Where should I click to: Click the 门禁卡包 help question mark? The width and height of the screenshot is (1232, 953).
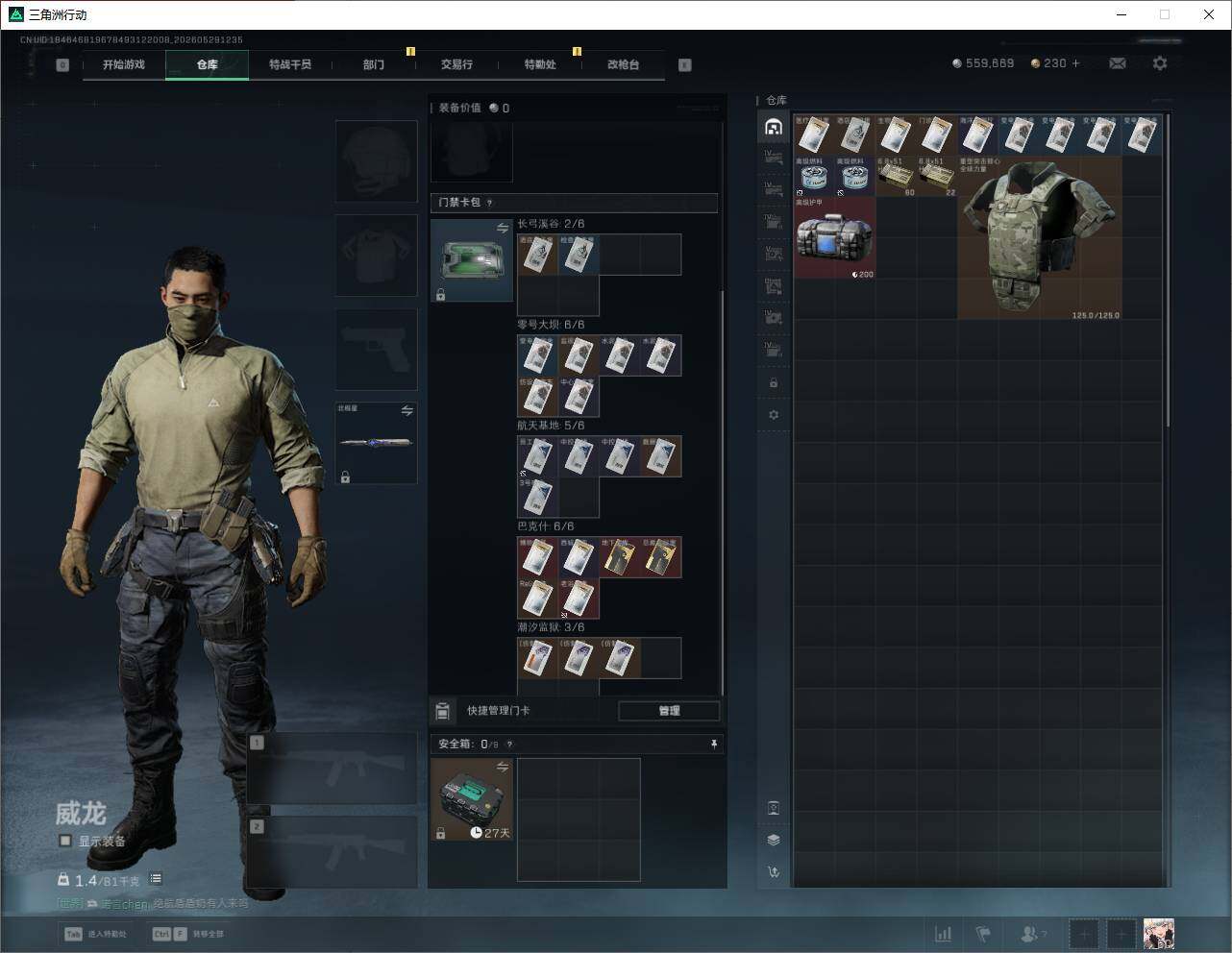point(490,203)
